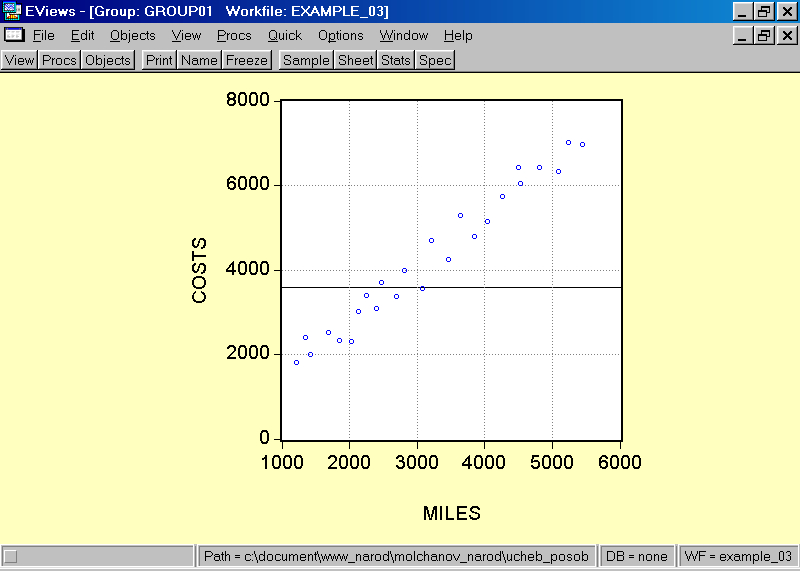
Task: Open the Objects menu in the menu bar
Action: point(133,36)
